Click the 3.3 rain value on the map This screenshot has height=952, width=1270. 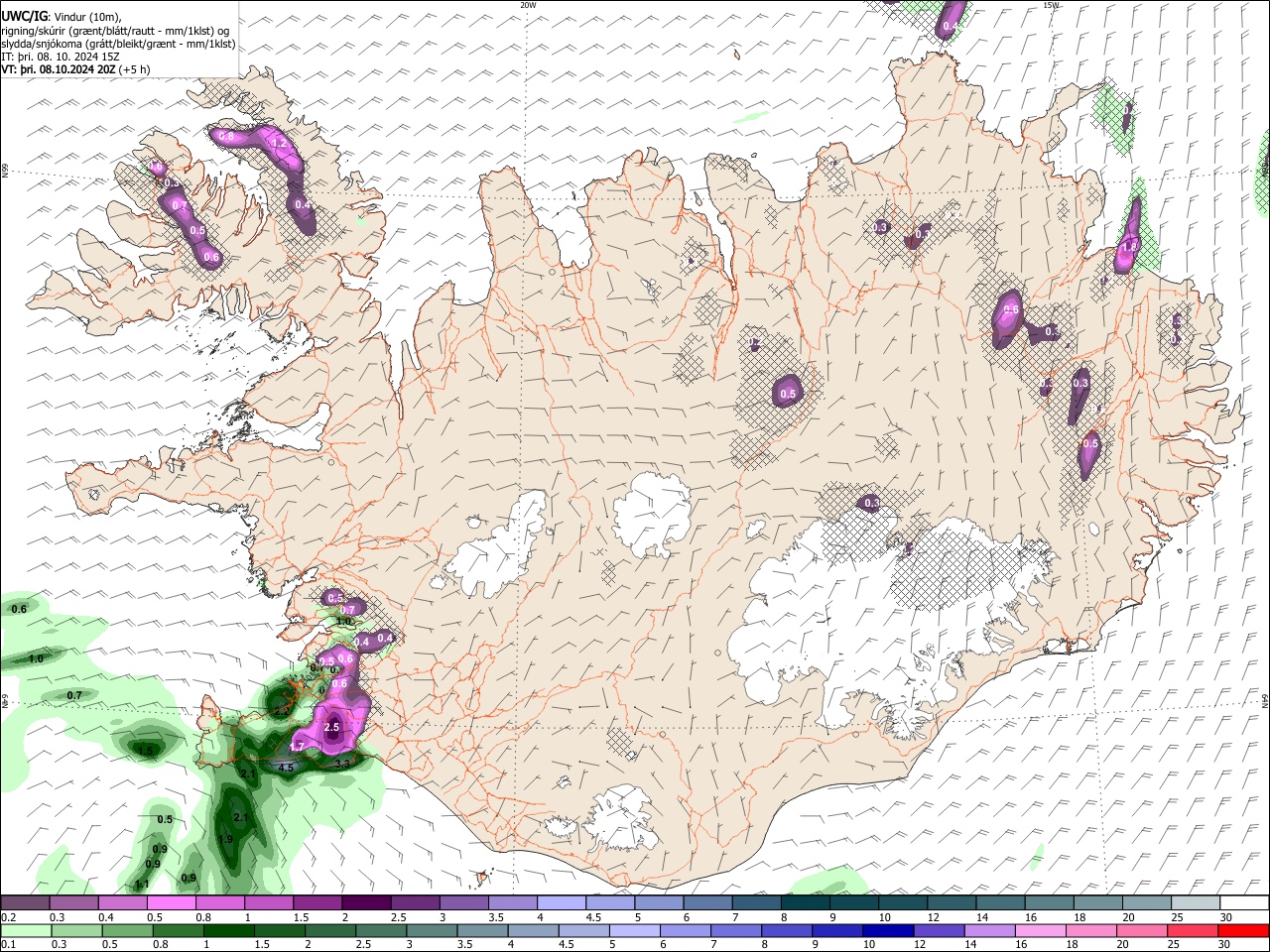point(342,764)
